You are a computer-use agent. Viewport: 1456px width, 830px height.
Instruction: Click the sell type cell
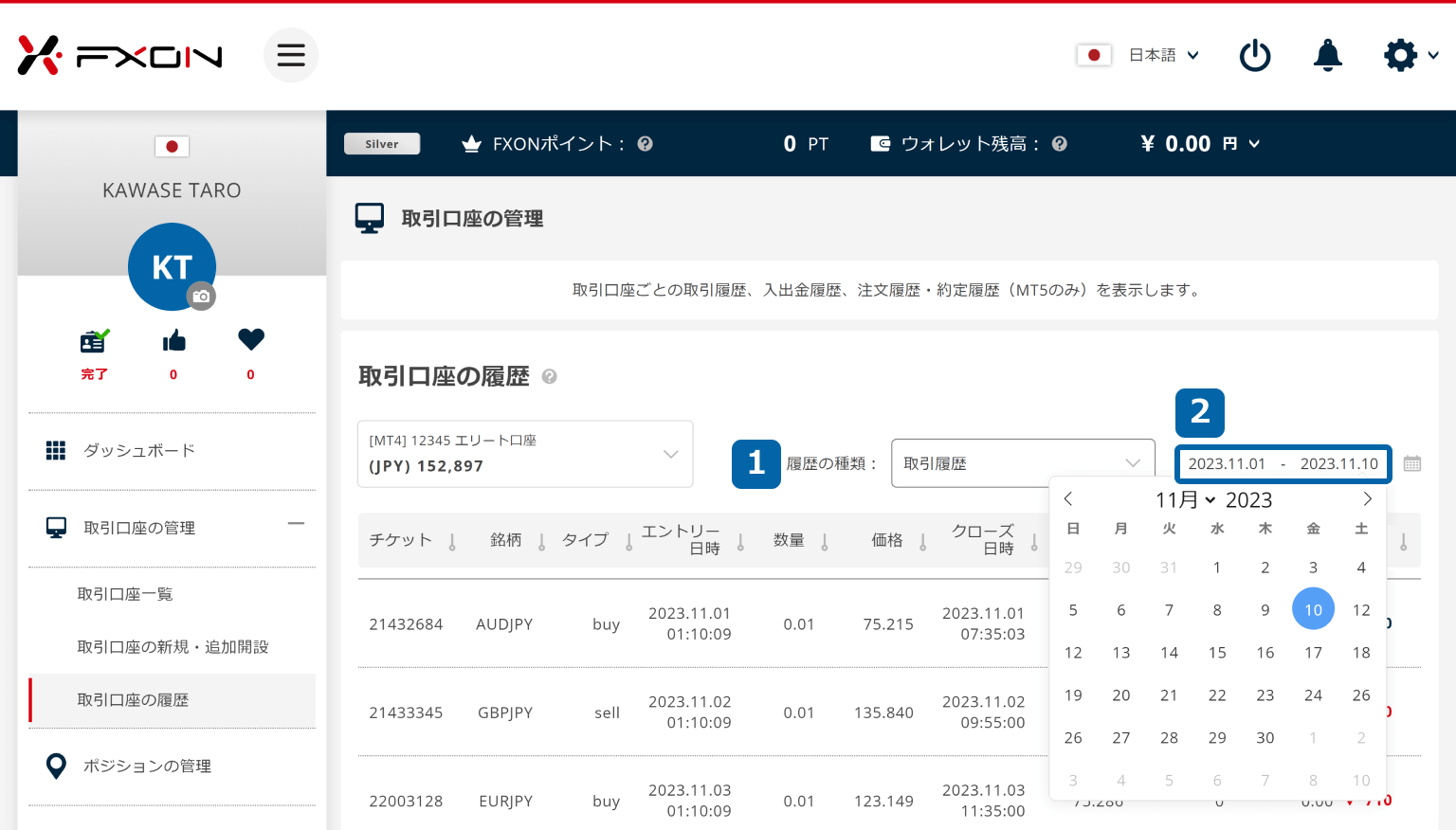coord(607,713)
